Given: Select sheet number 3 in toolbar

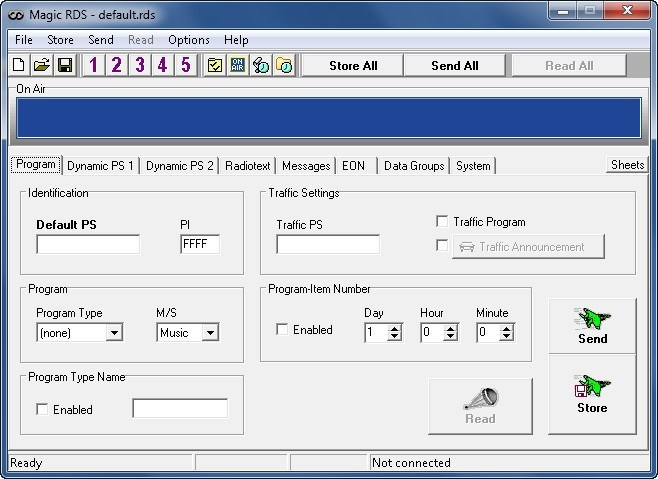Looking at the screenshot, I should coord(140,65).
